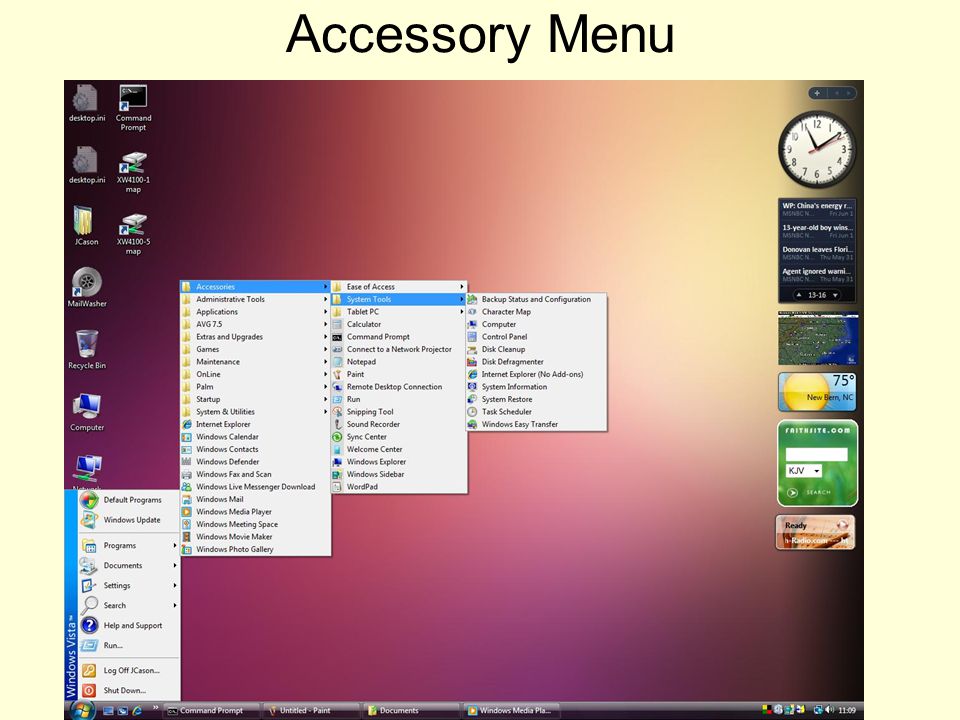The height and width of the screenshot is (720, 960).
Task: Open Sync Center menu entry
Action: click(x=399, y=437)
